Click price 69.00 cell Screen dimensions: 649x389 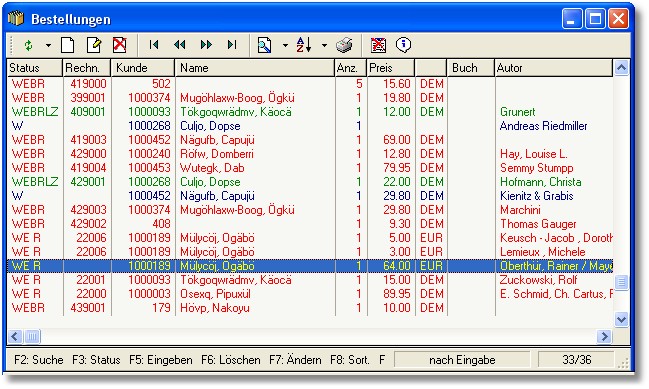point(397,140)
